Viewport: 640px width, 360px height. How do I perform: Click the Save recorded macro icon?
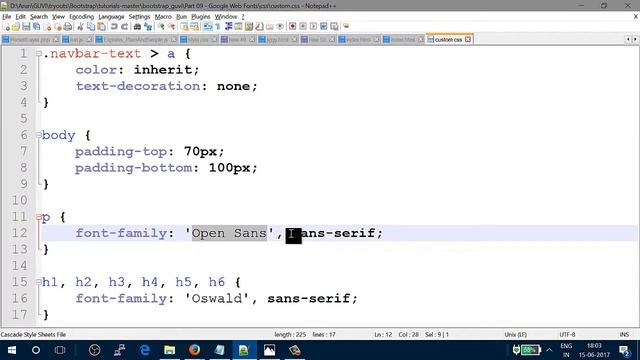[334, 27]
